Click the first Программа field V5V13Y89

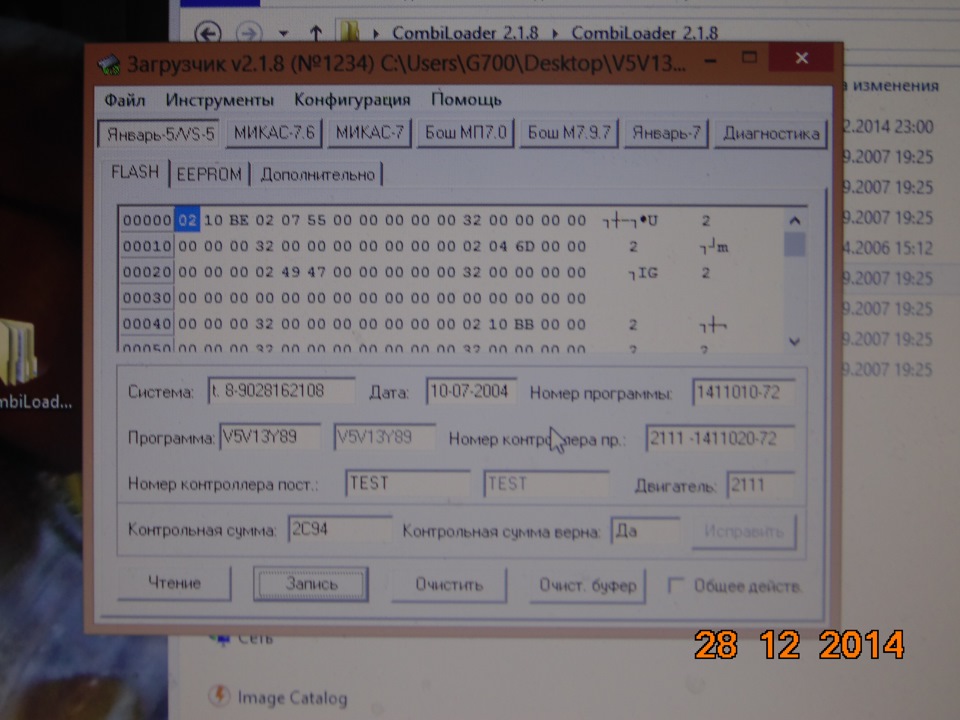(x=269, y=437)
